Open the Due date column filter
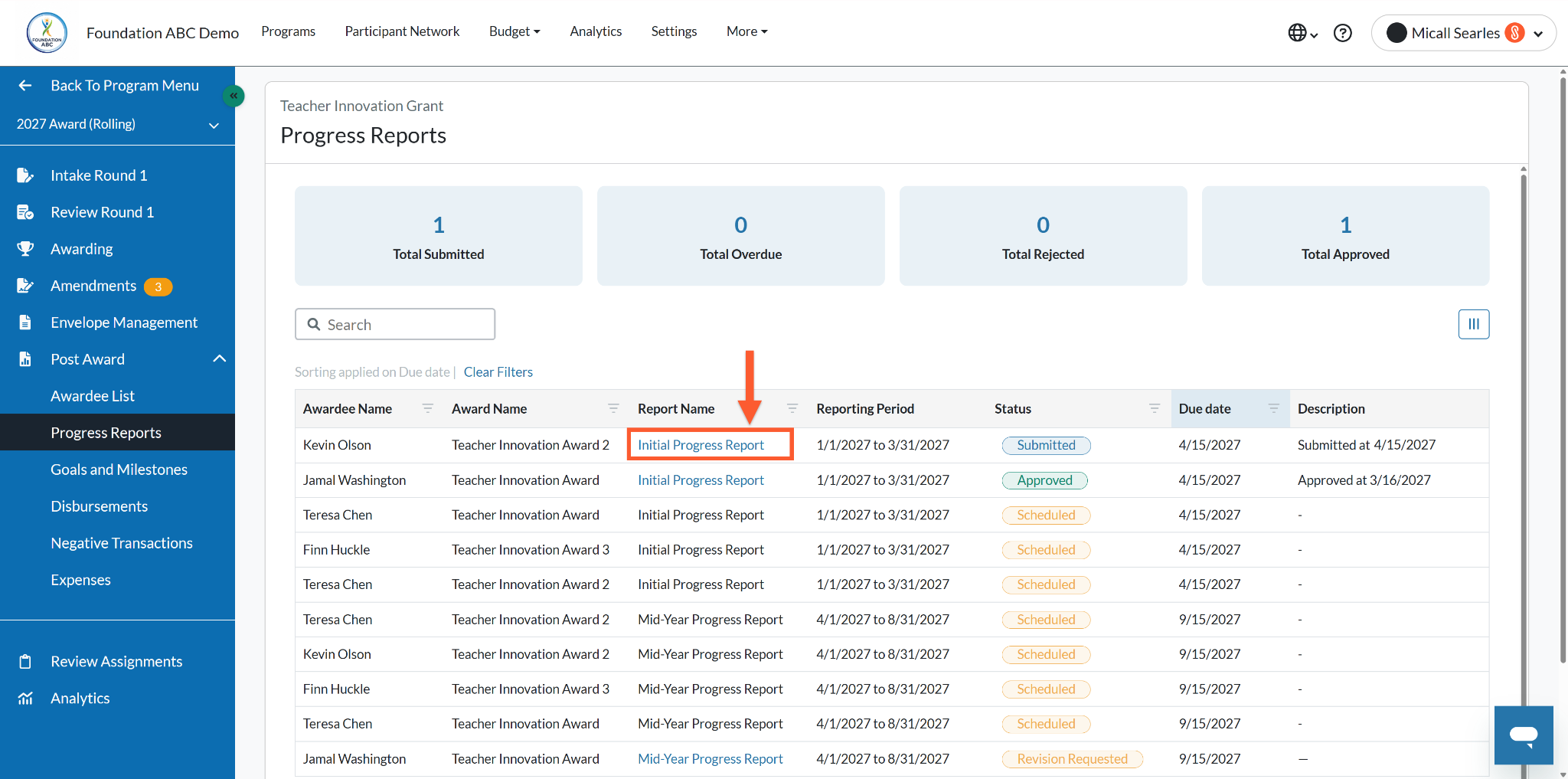The height and width of the screenshot is (779, 1568). tap(1274, 408)
